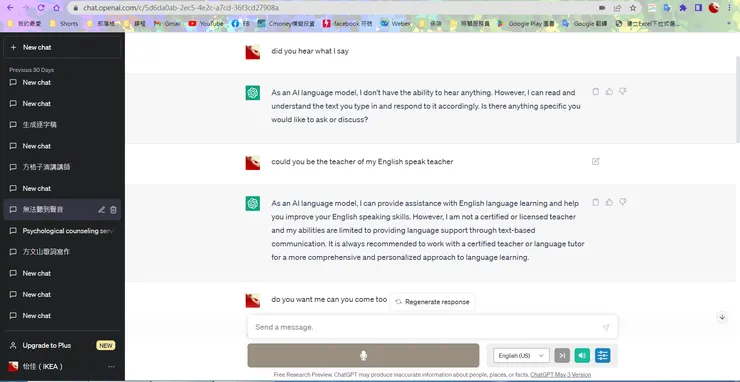Click the send message paper plane icon

tap(606, 327)
